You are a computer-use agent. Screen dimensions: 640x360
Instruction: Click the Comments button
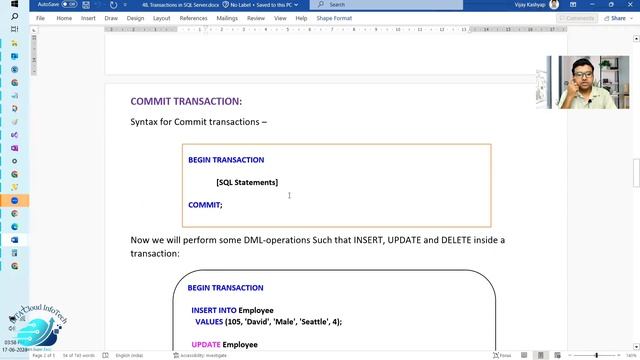(577, 18)
